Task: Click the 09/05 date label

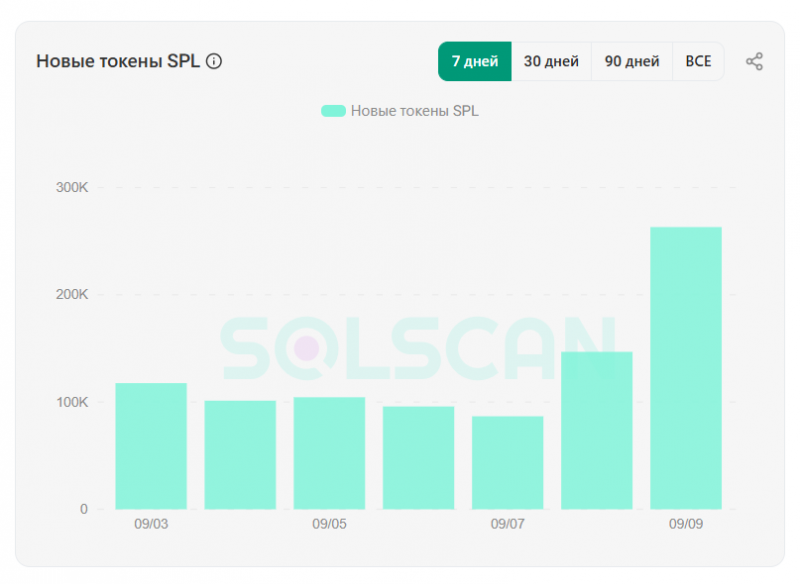Action: 330,524
